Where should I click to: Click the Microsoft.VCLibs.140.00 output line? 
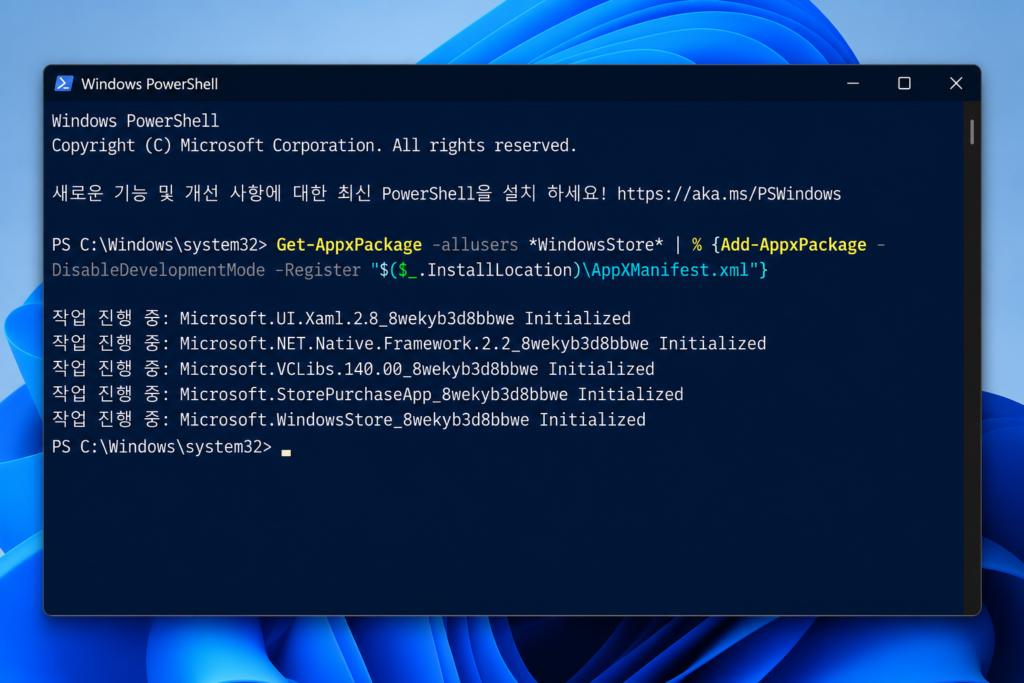pos(353,369)
